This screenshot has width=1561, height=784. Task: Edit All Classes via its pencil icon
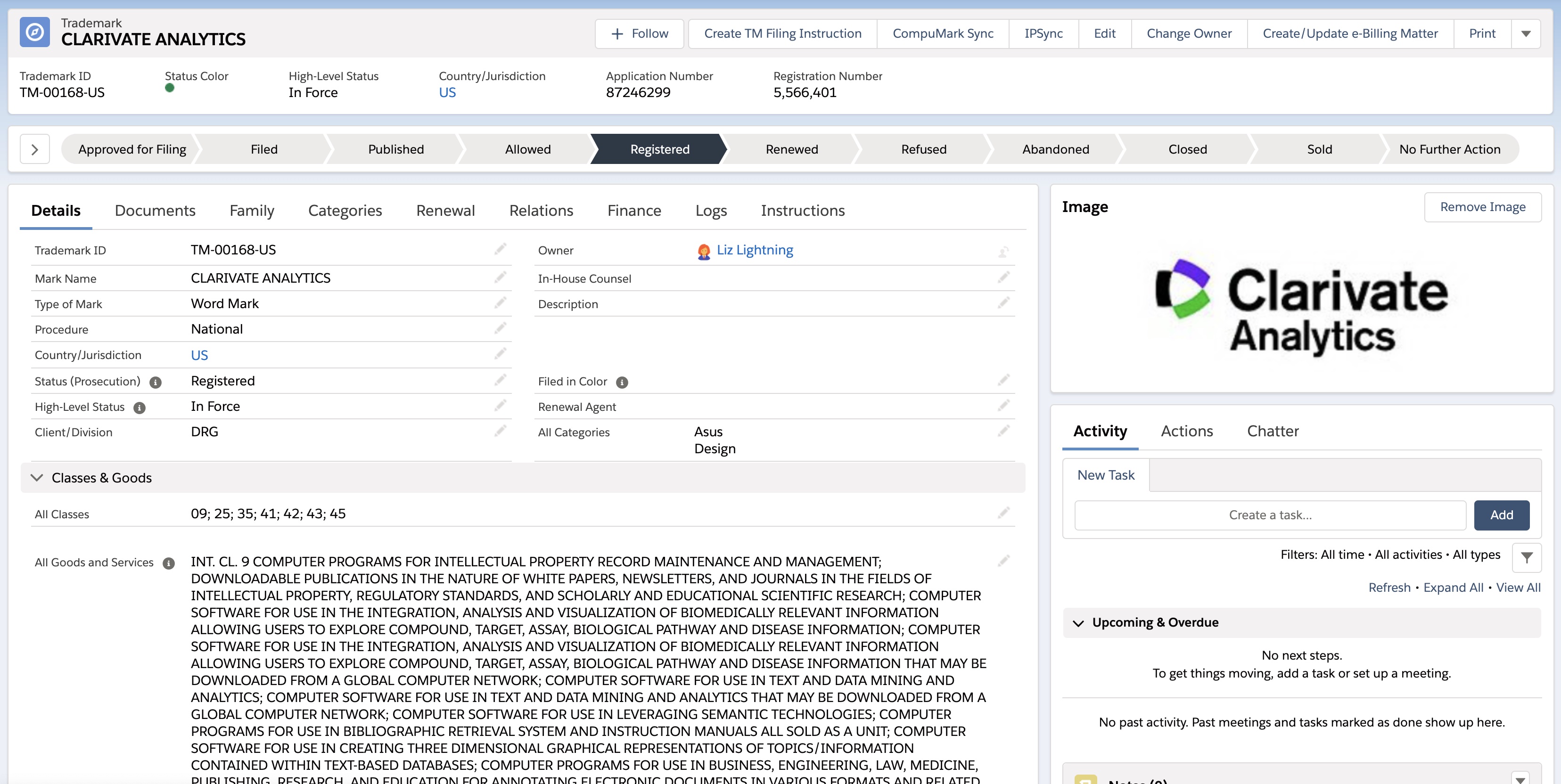coord(1004,512)
